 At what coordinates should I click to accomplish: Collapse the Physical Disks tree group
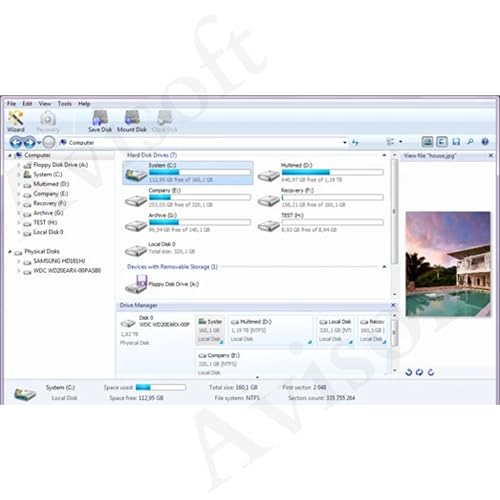(x=10, y=252)
